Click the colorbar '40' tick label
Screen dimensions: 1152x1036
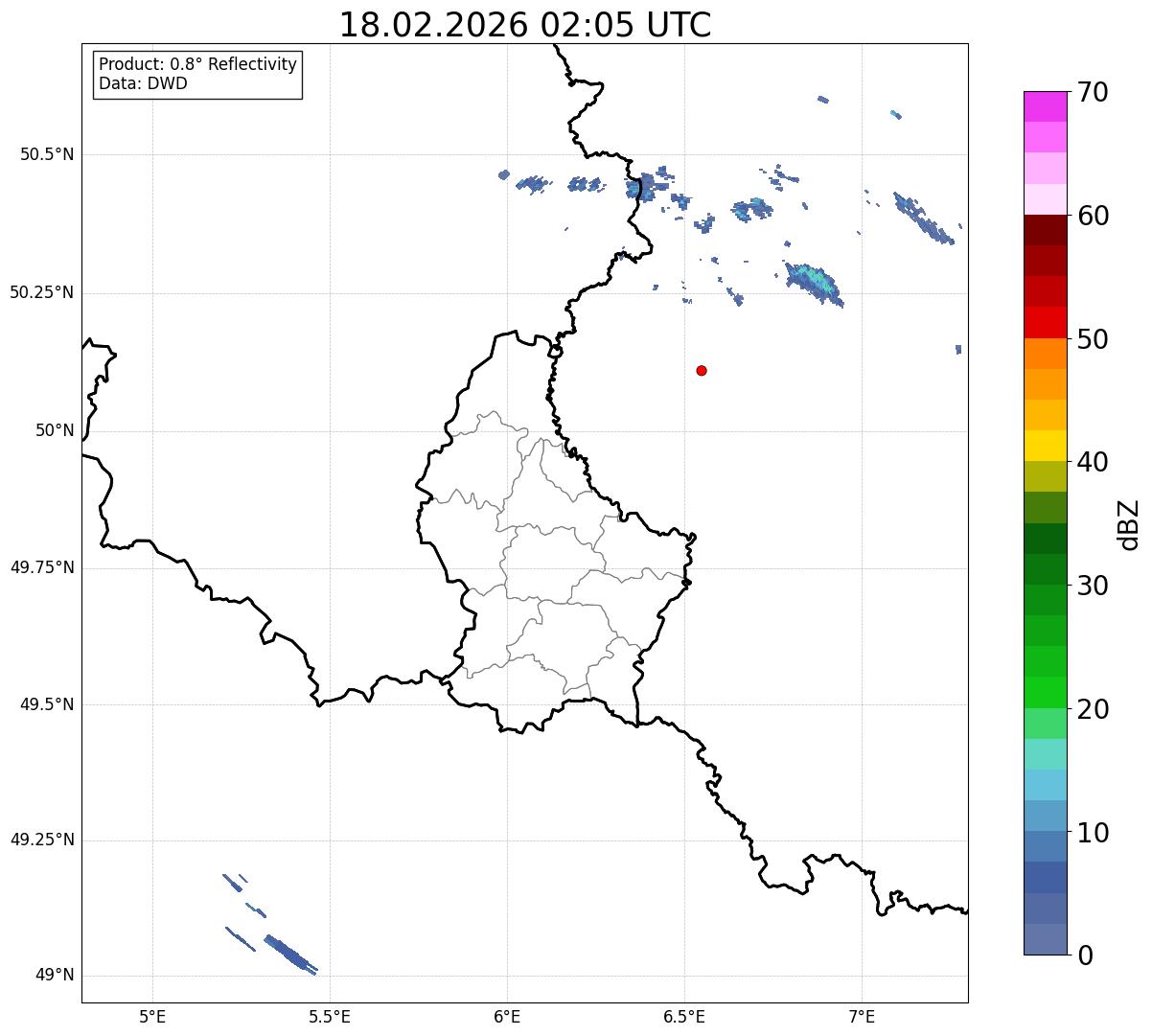pos(1093,462)
